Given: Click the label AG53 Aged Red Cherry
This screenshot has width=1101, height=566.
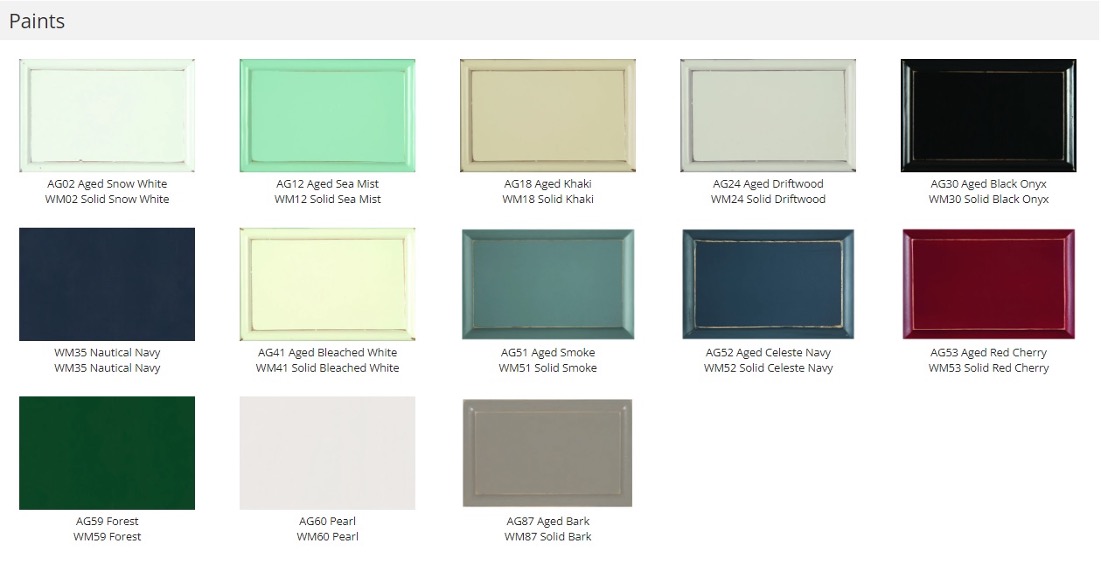Looking at the screenshot, I should coord(989,353).
